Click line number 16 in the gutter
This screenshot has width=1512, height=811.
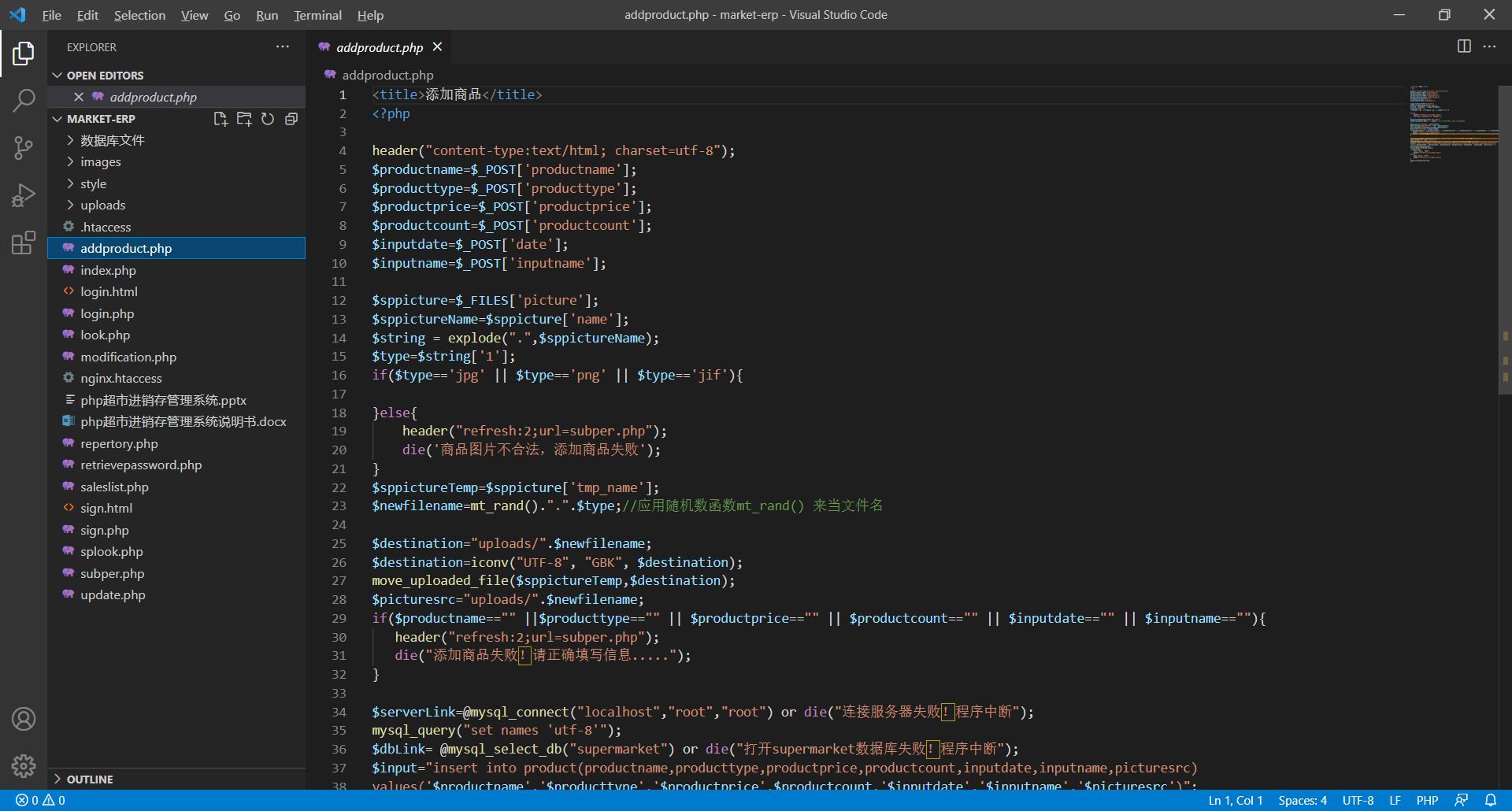(x=339, y=375)
